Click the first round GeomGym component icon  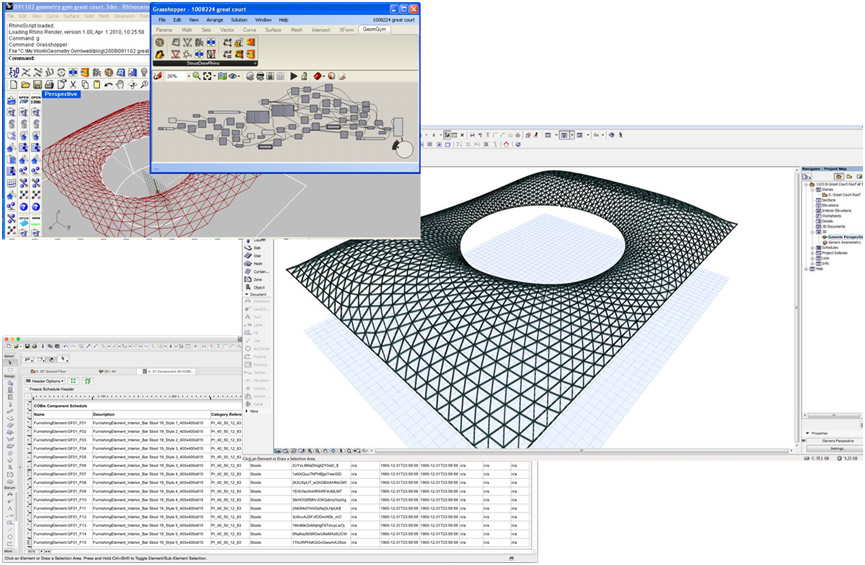pyautogui.click(x=159, y=42)
